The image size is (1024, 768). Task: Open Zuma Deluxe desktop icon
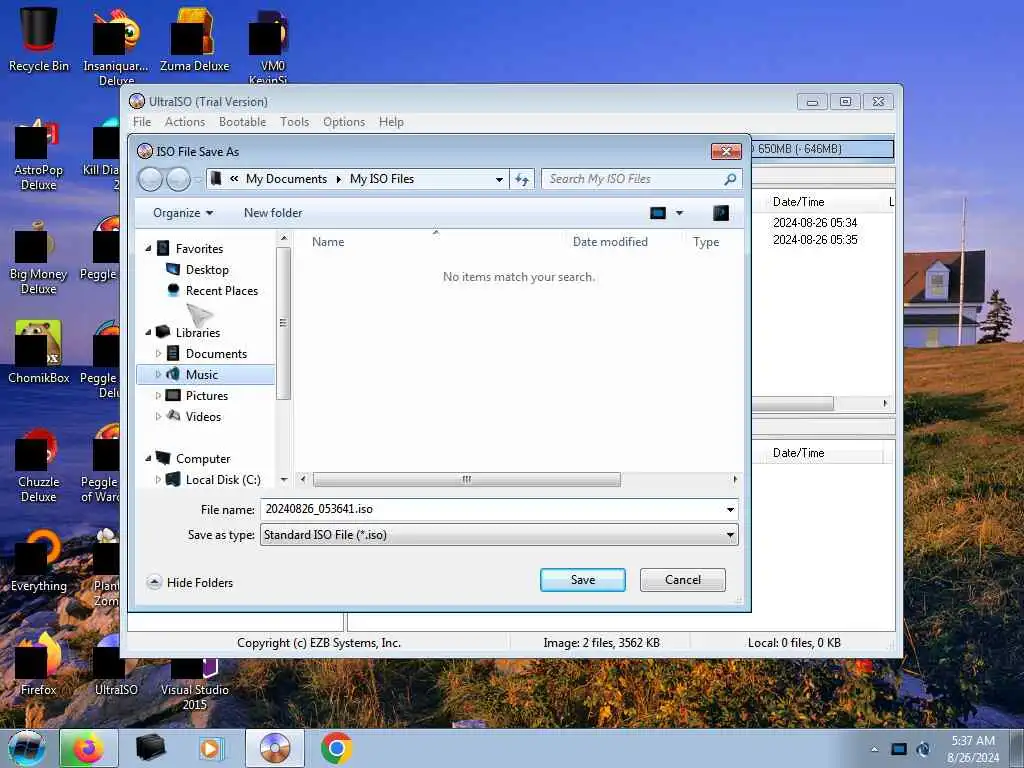195,39
